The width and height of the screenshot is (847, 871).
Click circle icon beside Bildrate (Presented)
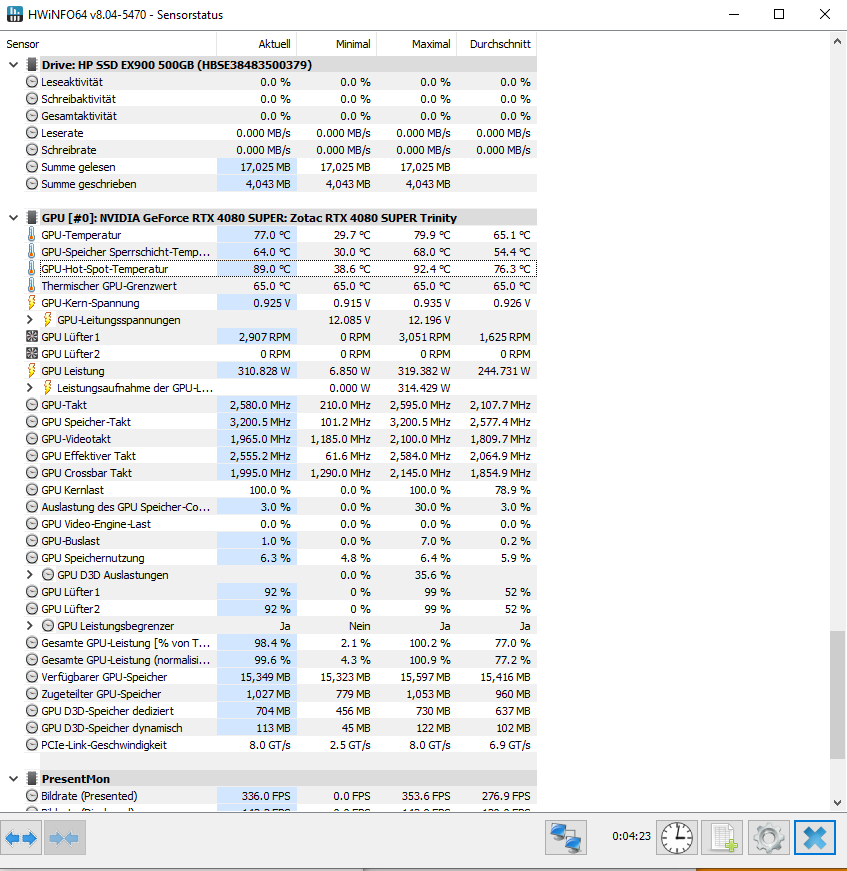32,796
